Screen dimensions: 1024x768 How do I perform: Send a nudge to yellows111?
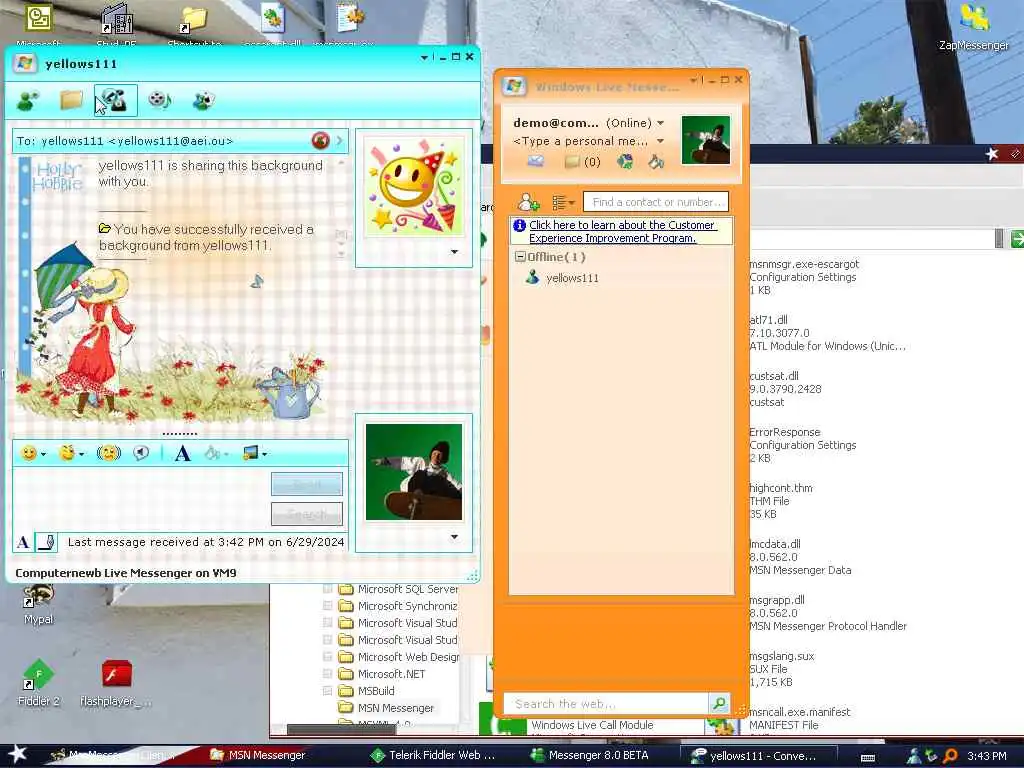click(108, 453)
